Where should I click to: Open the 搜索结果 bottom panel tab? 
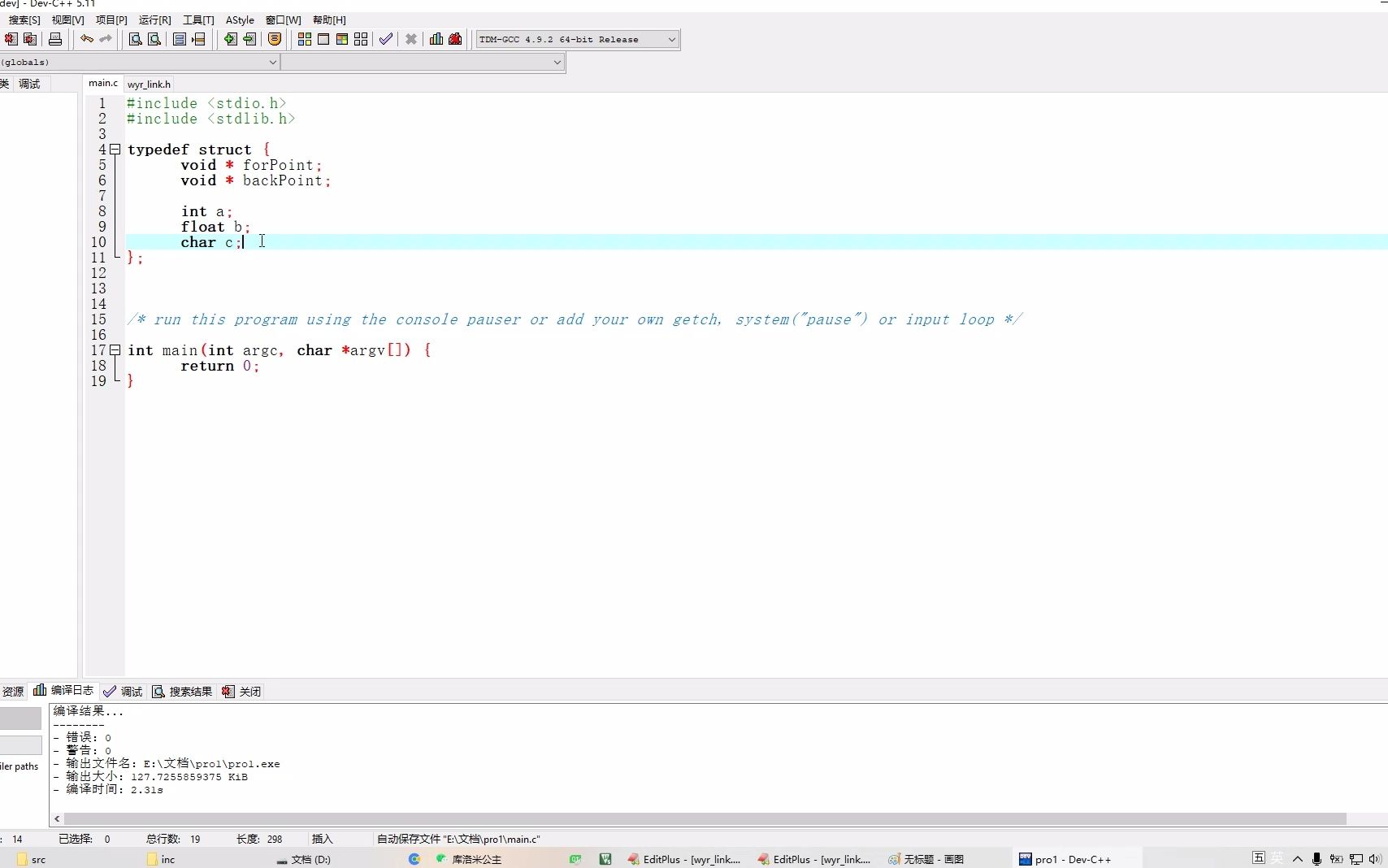tap(182, 692)
